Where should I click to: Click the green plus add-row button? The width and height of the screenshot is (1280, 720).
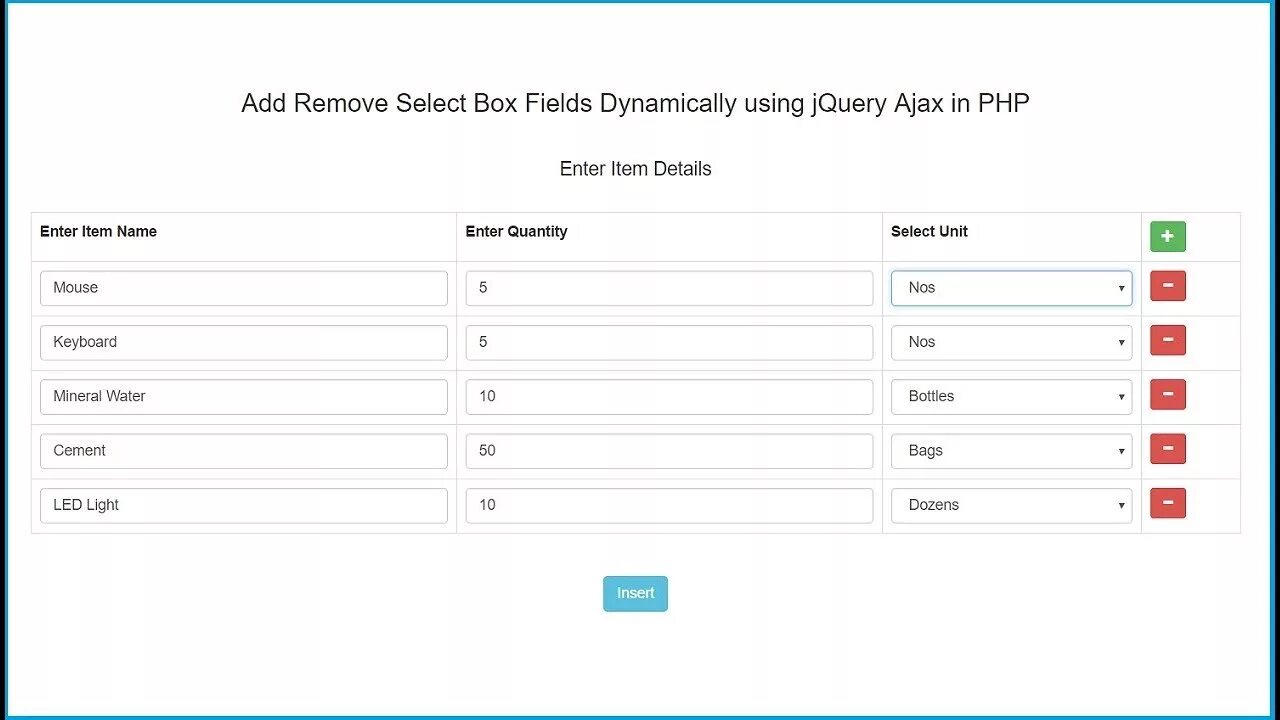tap(1167, 237)
